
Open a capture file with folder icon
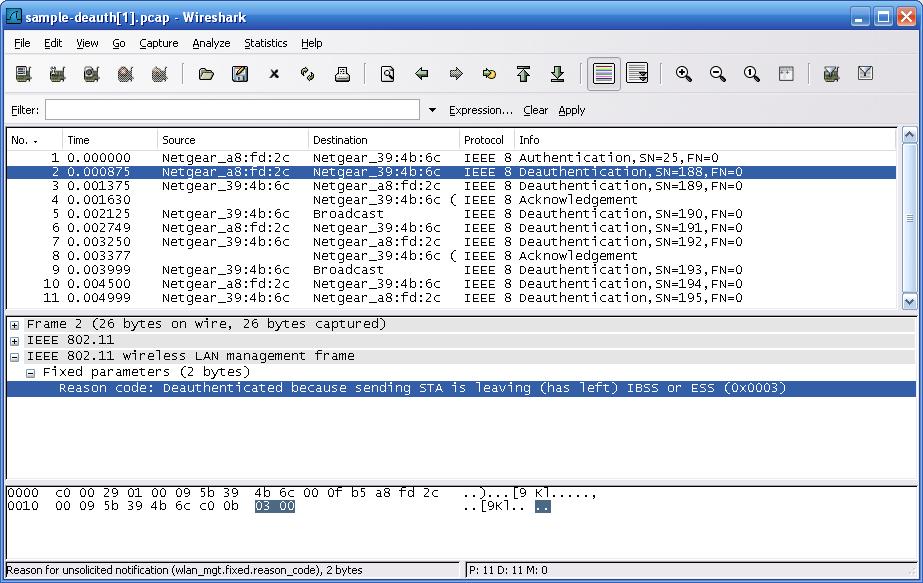pyautogui.click(x=205, y=74)
